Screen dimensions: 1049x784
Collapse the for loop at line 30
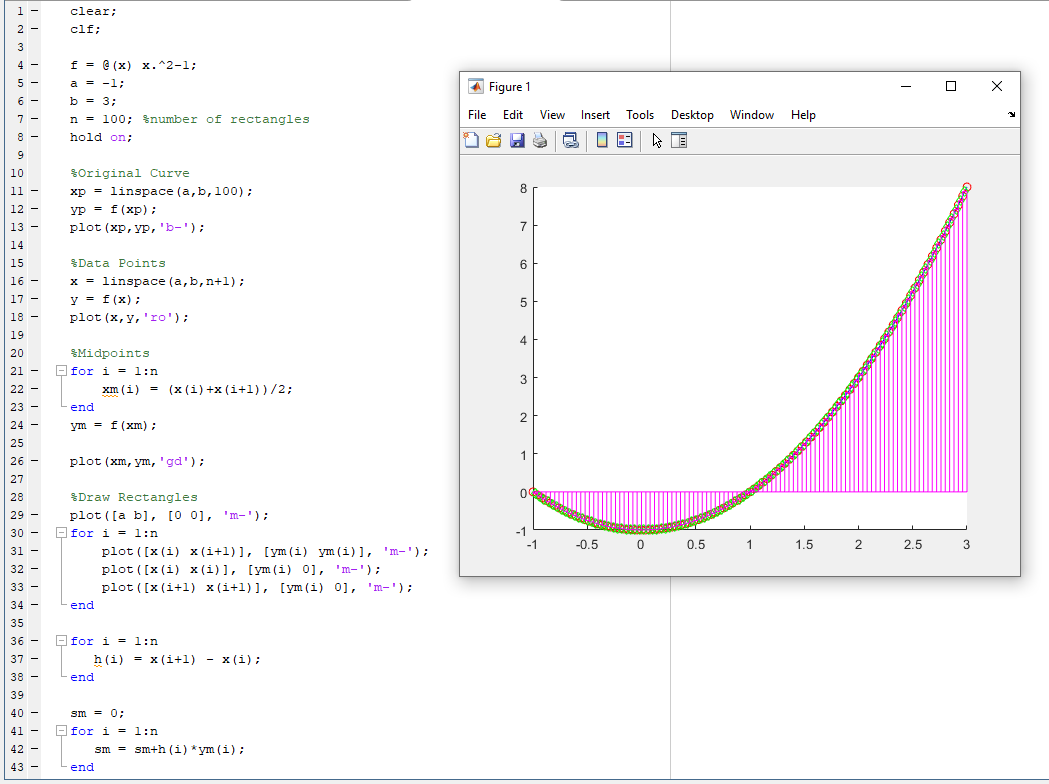pos(61,532)
